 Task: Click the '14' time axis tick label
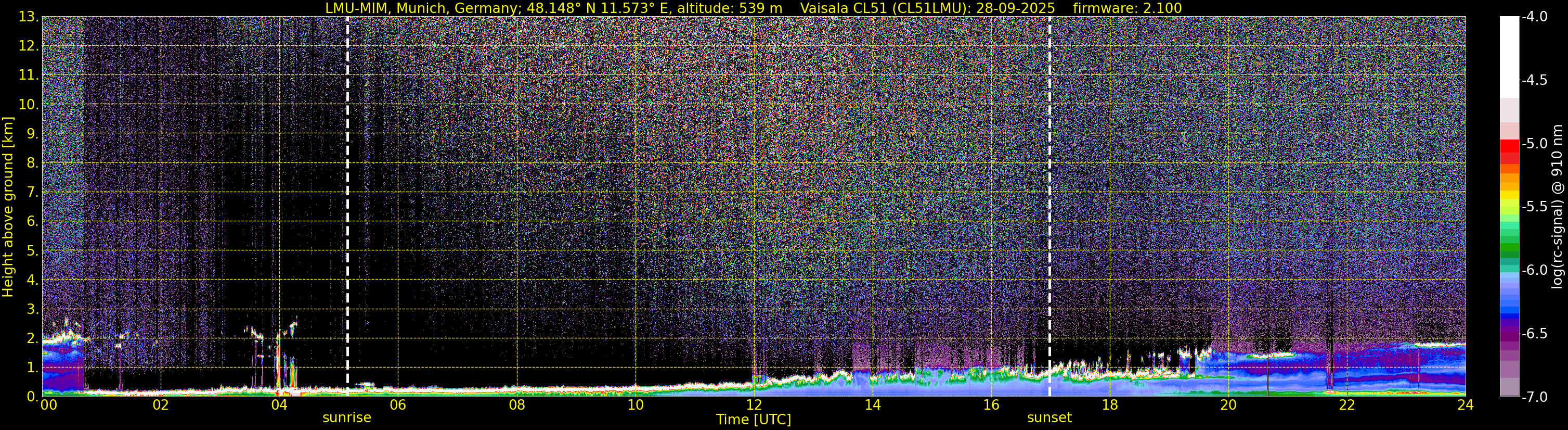tap(872, 405)
